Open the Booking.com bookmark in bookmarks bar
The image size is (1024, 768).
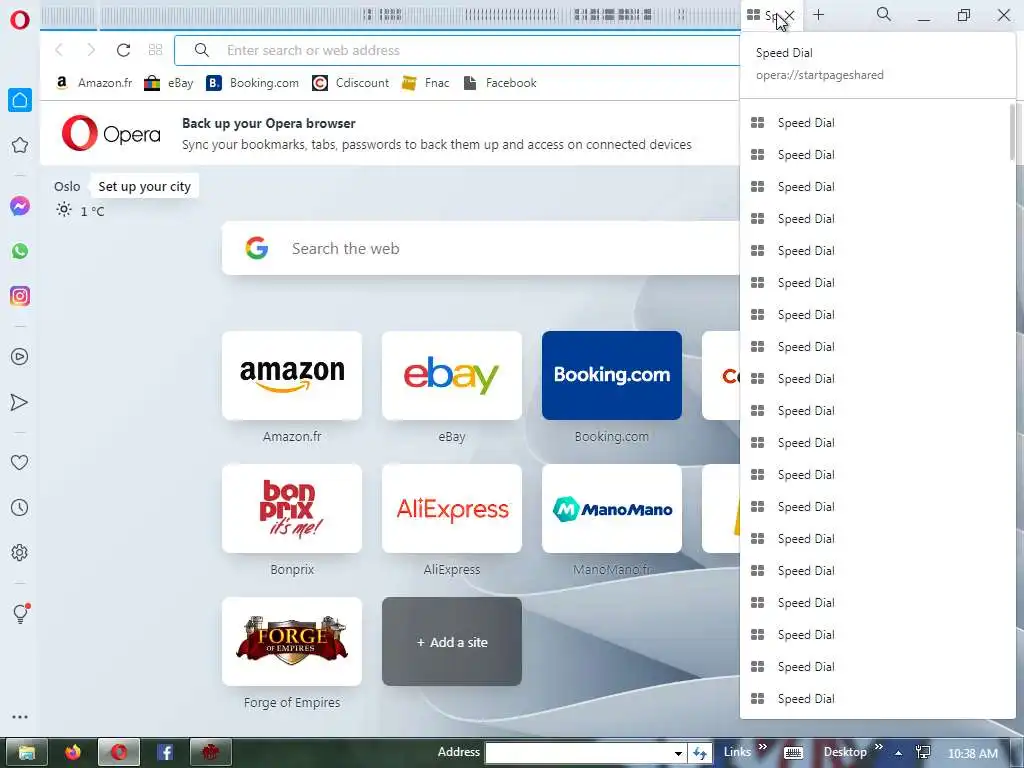(x=252, y=83)
